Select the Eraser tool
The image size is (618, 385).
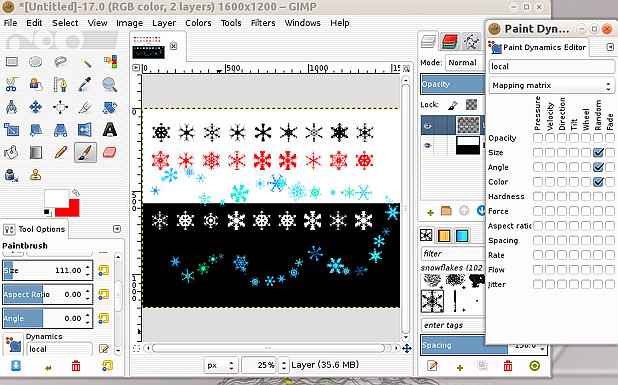(110, 153)
